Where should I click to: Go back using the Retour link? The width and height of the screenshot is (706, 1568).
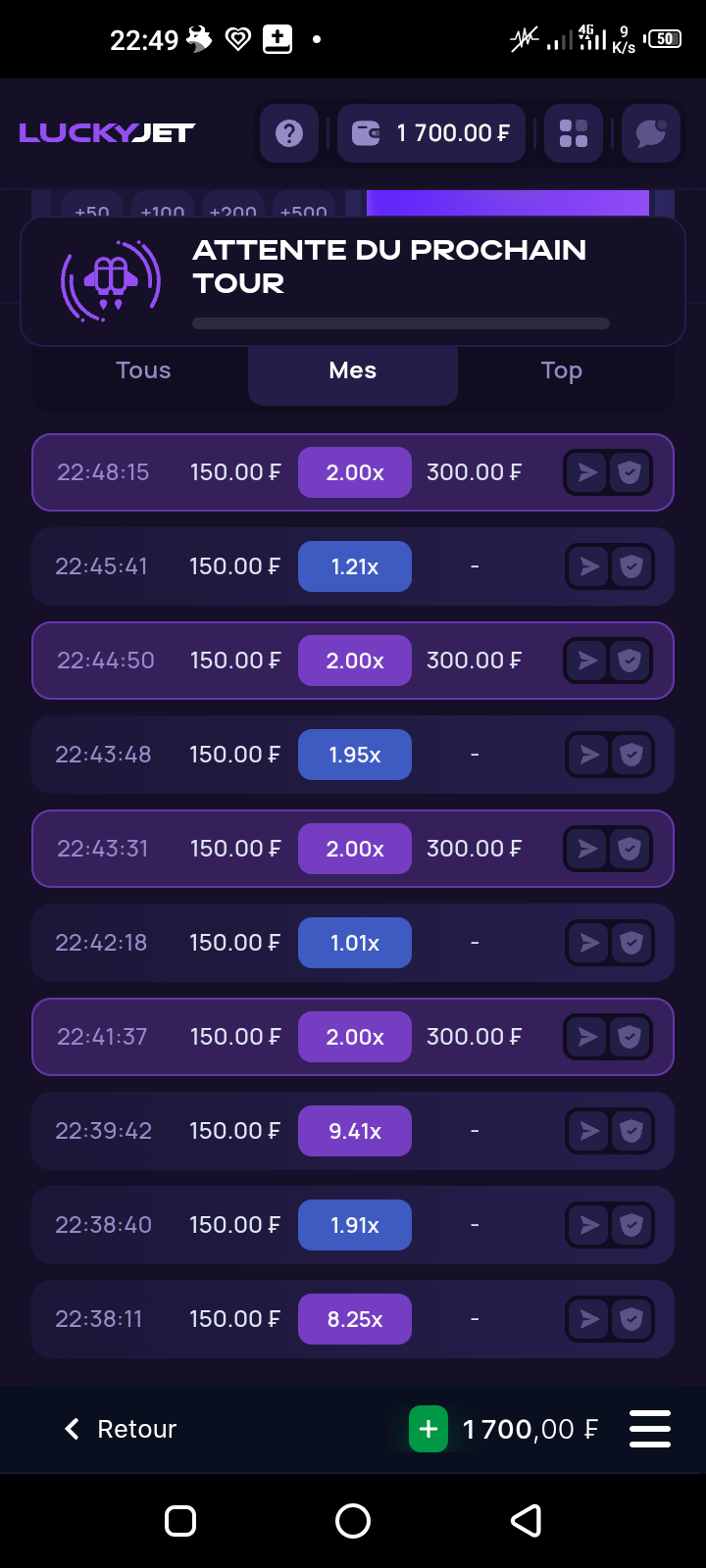121,1429
